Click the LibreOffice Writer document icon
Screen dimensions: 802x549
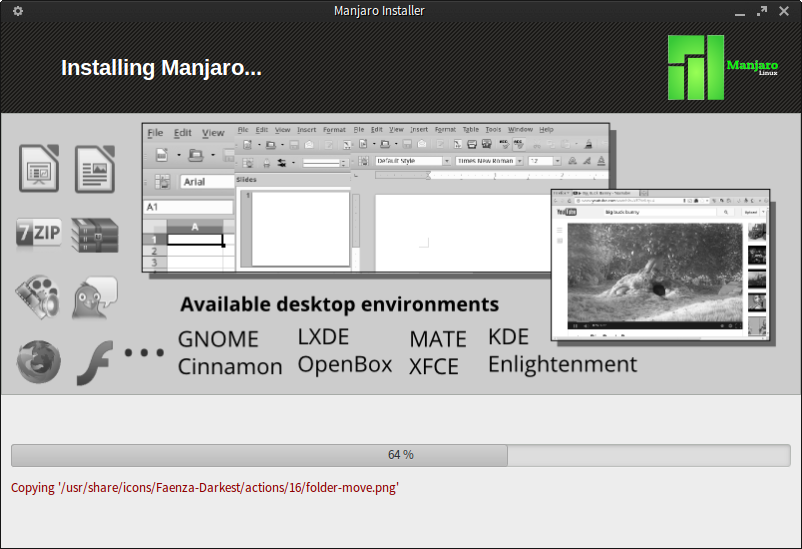[95, 169]
